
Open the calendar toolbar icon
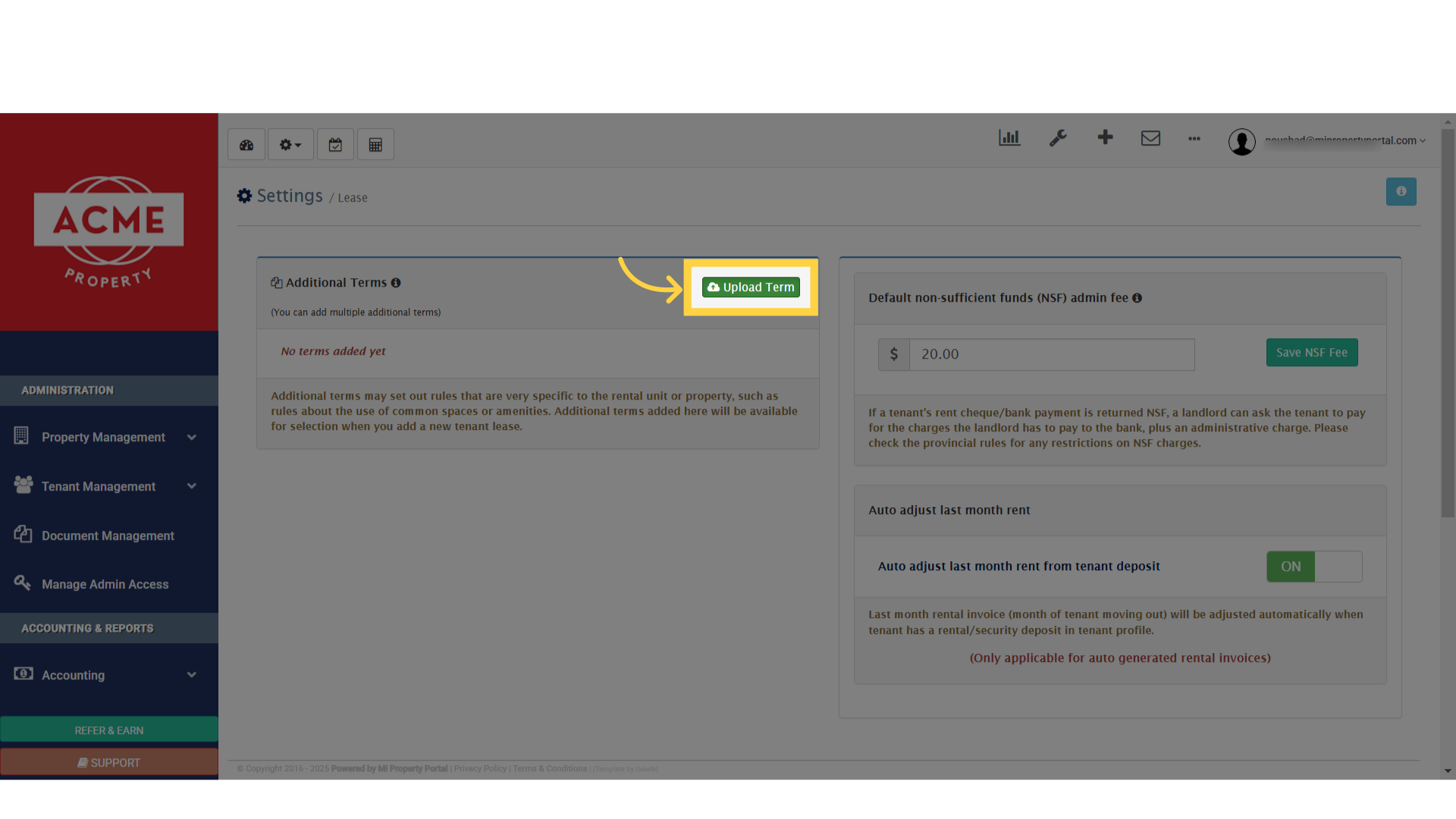(335, 145)
